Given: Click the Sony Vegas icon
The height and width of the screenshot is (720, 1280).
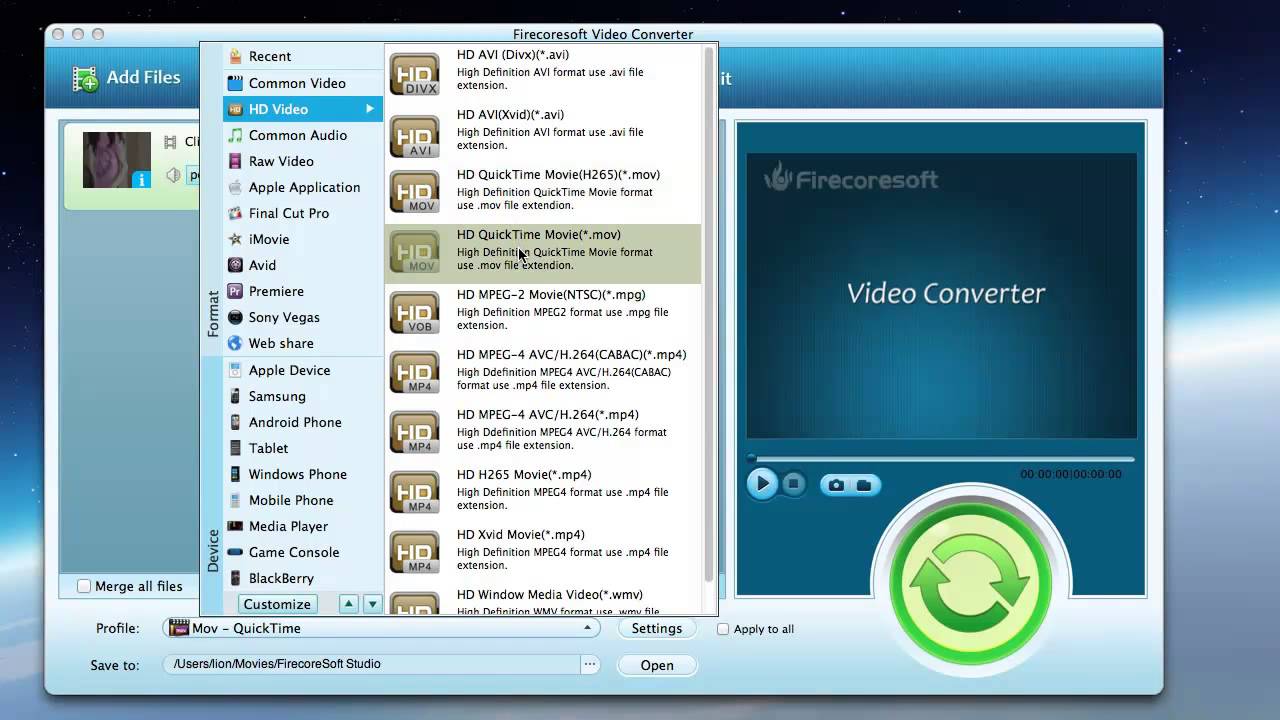Looking at the screenshot, I should click(x=235, y=317).
